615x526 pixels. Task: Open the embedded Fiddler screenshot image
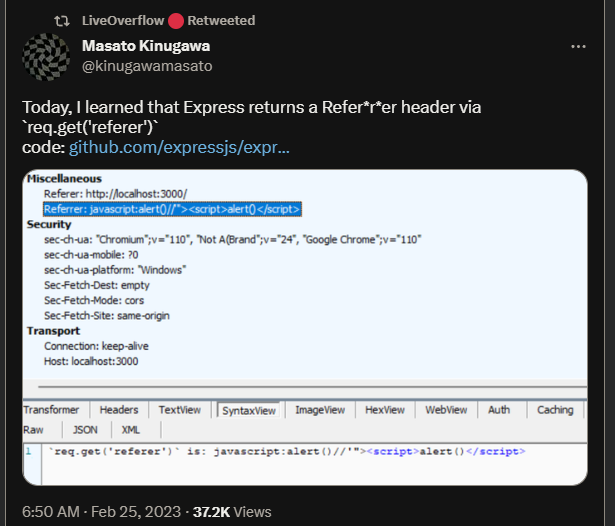click(x=305, y=328)
